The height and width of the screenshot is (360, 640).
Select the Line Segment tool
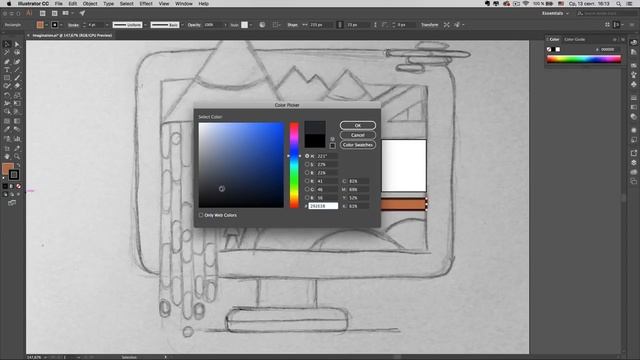click(17, 70)
